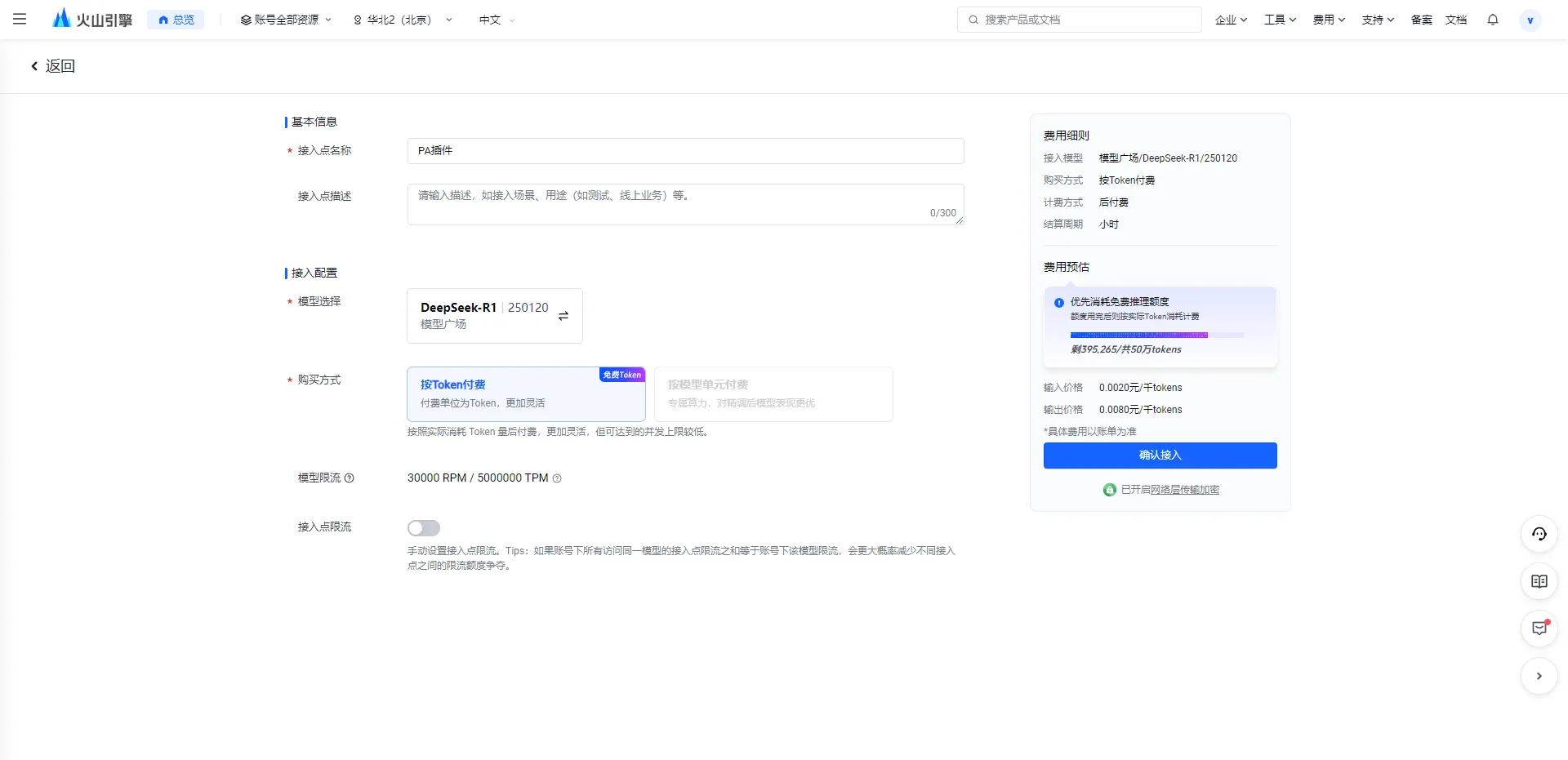Click the Volcano Engine logo
1568x760 pixels.
pos(92,20)
